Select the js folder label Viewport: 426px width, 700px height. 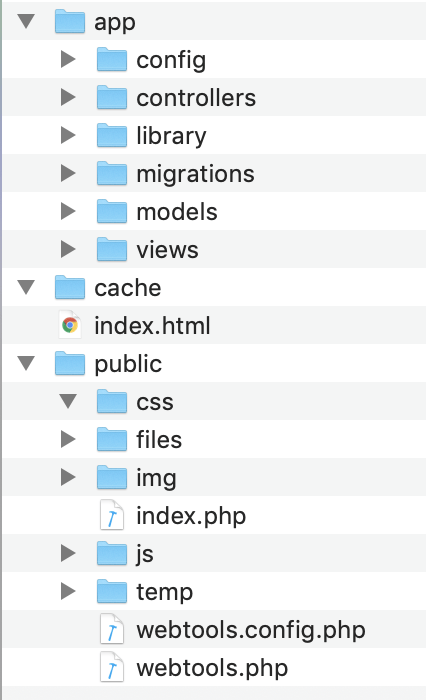coord(145,554)
